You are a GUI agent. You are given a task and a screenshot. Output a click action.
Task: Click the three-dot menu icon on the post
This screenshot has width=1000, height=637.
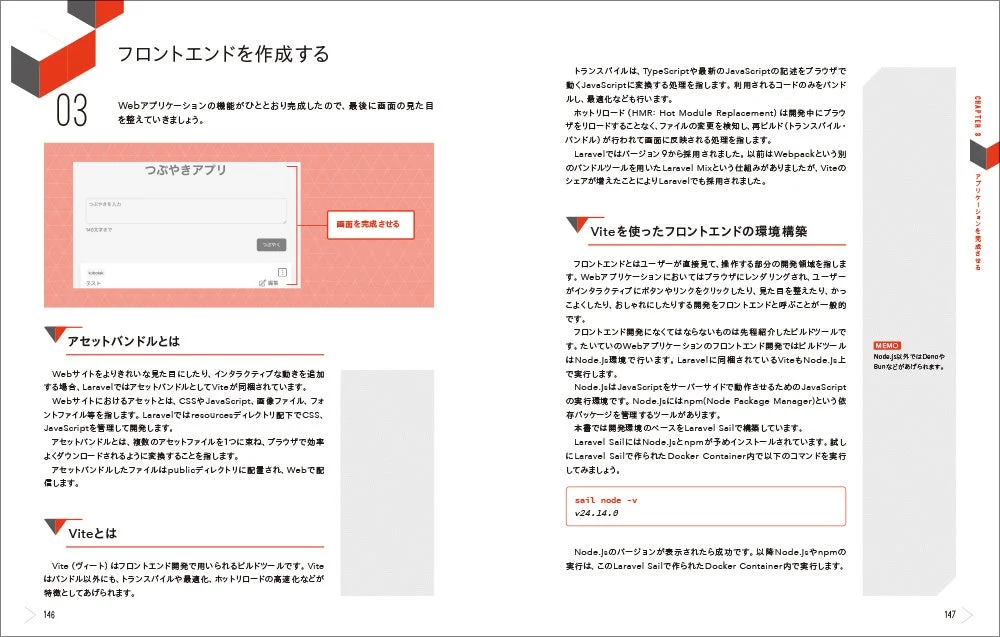click(282, 272)
